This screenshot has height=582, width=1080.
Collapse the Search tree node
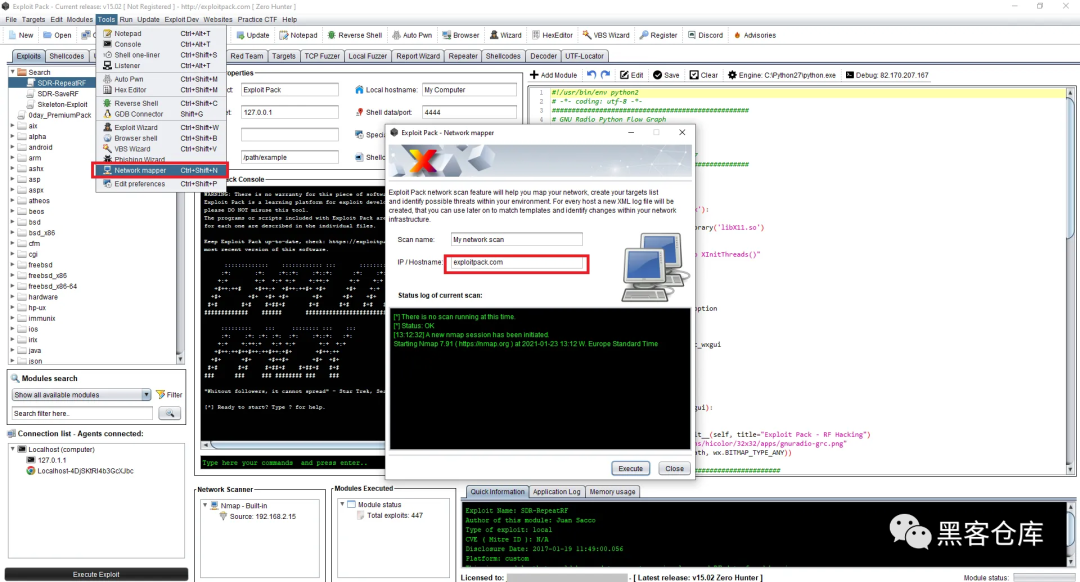click(12, 72)
